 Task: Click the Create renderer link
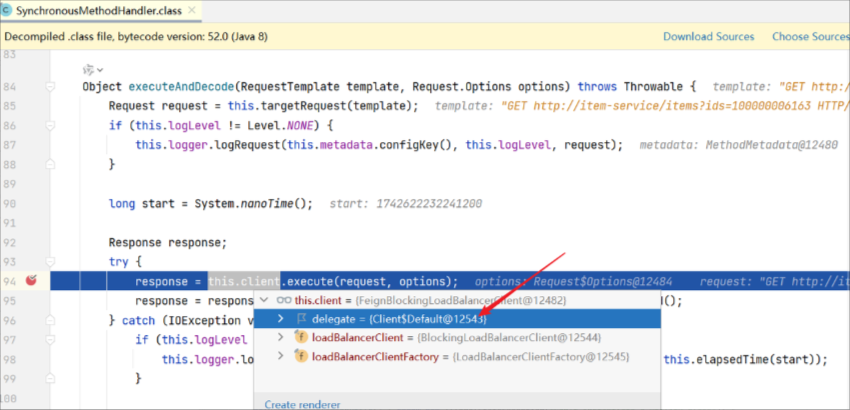(x=302, y=404)
